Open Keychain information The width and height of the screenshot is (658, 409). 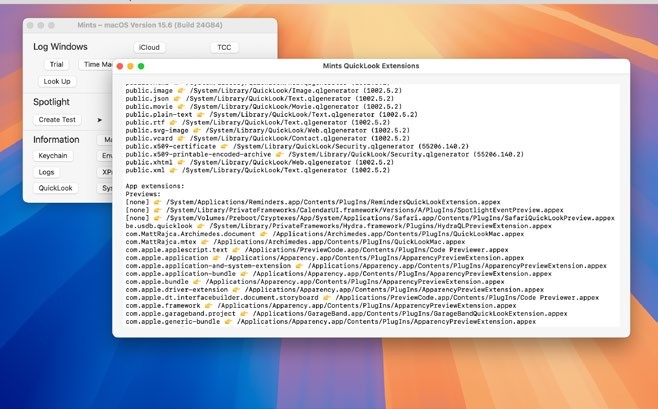(53, 156)
